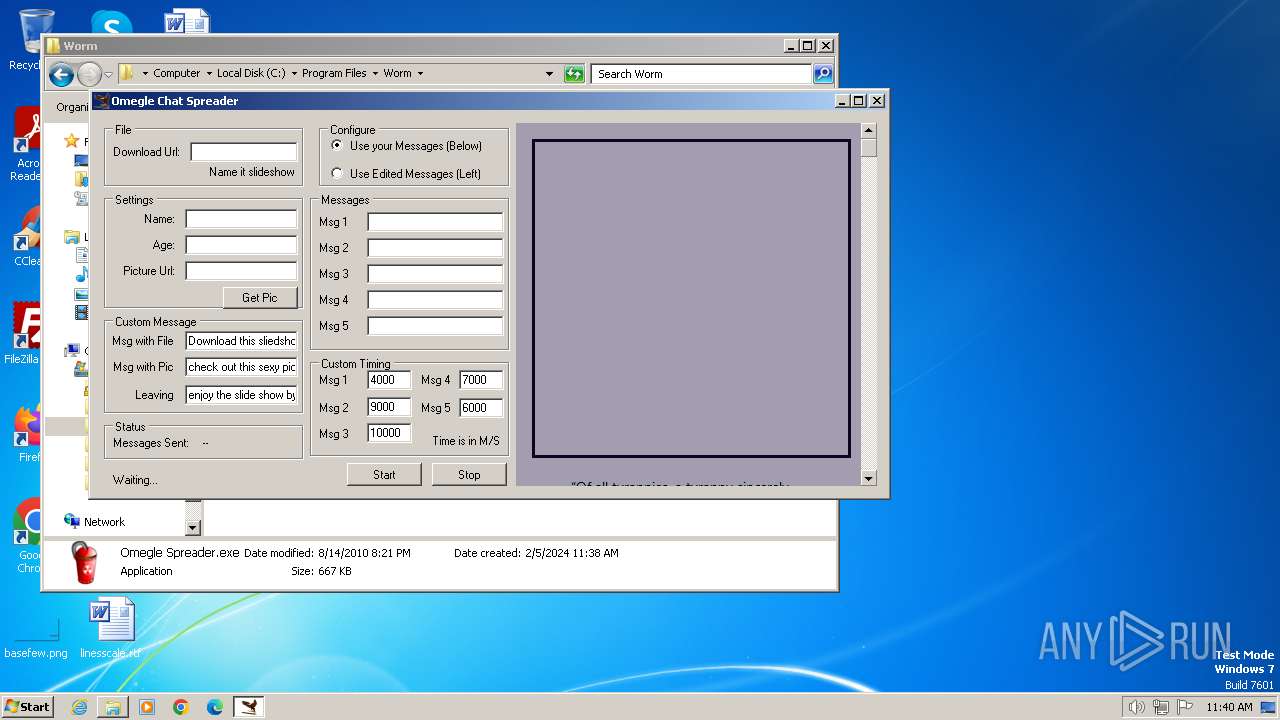Open Microsoft Edge from taskbar
Screen dimensions: 1280x720
click(x=215, y=707)
